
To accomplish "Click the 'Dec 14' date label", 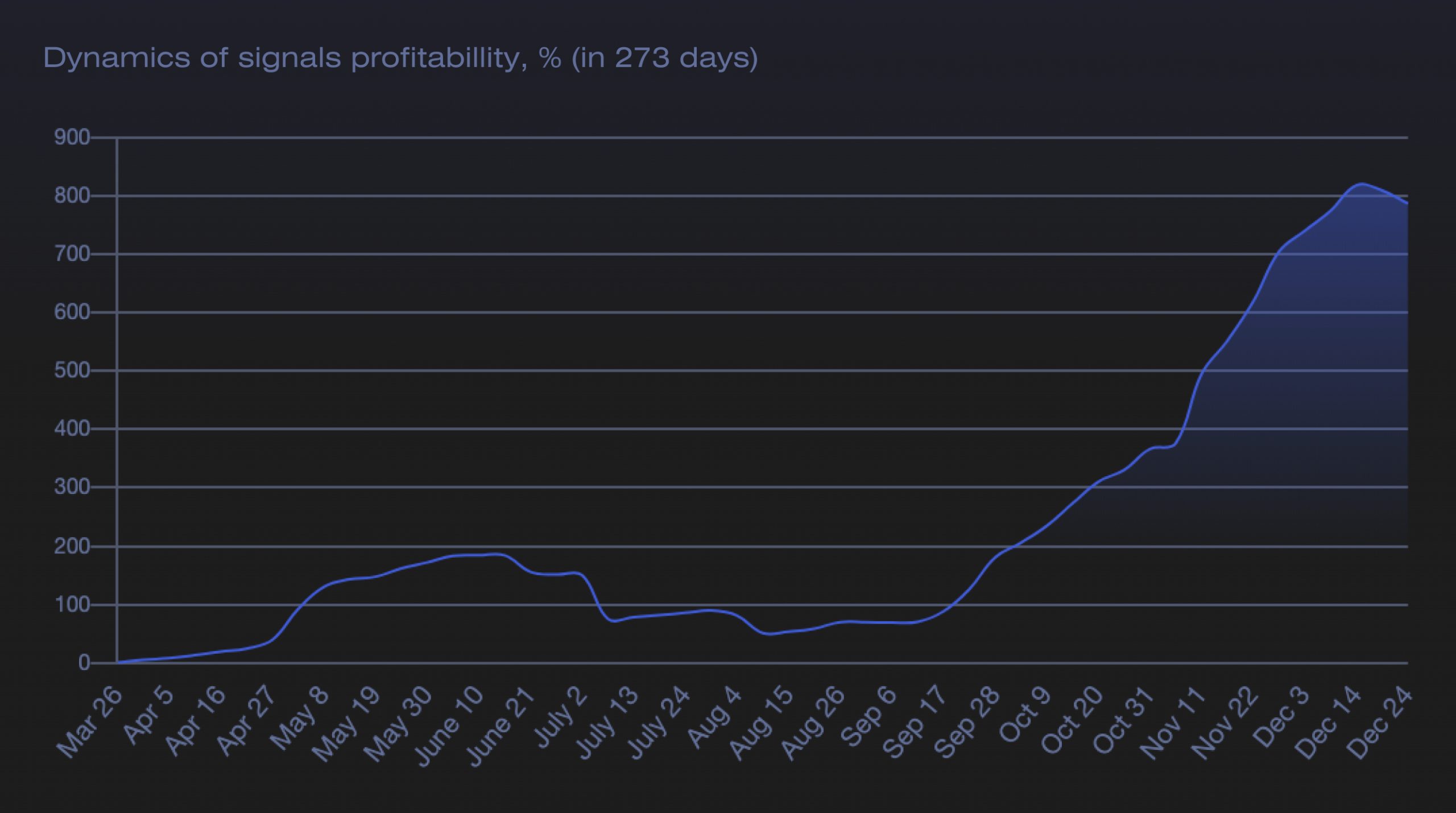I will [1327, 723].
